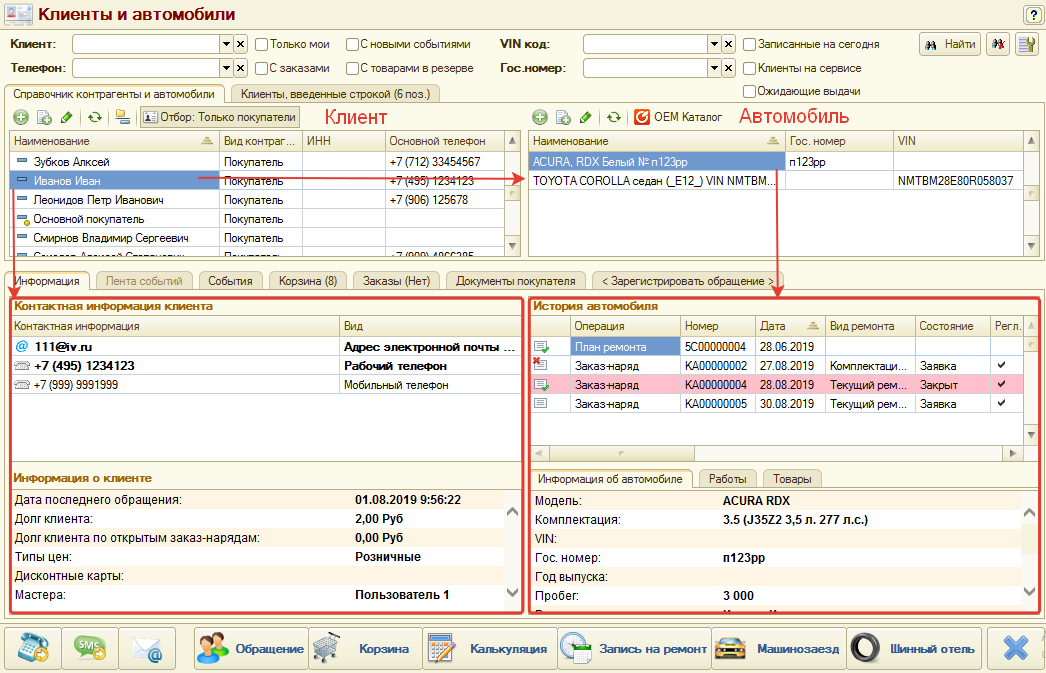Clear the VIN код field with X button

click(728, 45)
